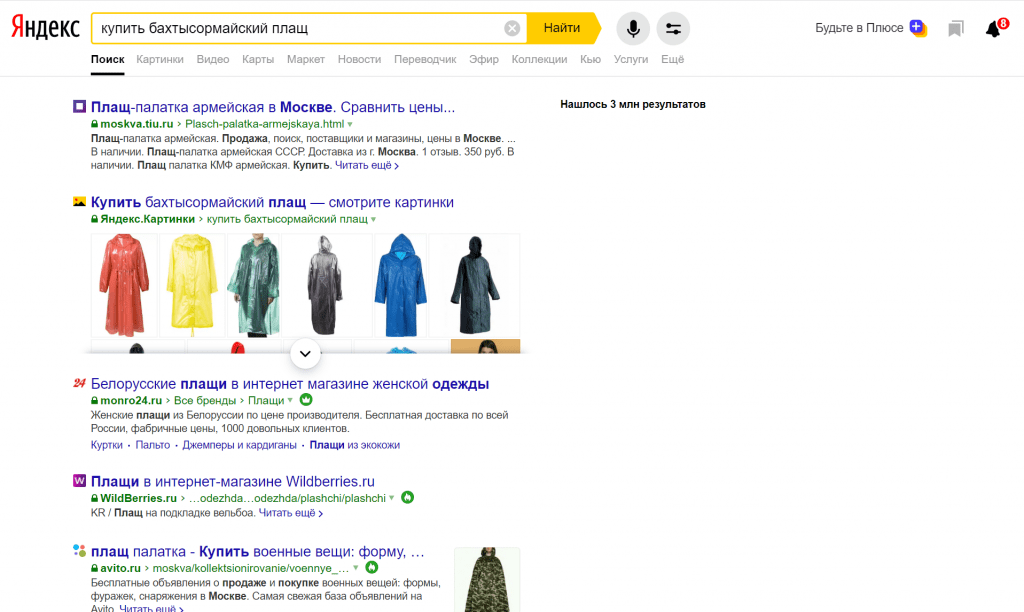Click the Avito result favicon
The width and height of the screenshot is (1024, 612).
79,551
